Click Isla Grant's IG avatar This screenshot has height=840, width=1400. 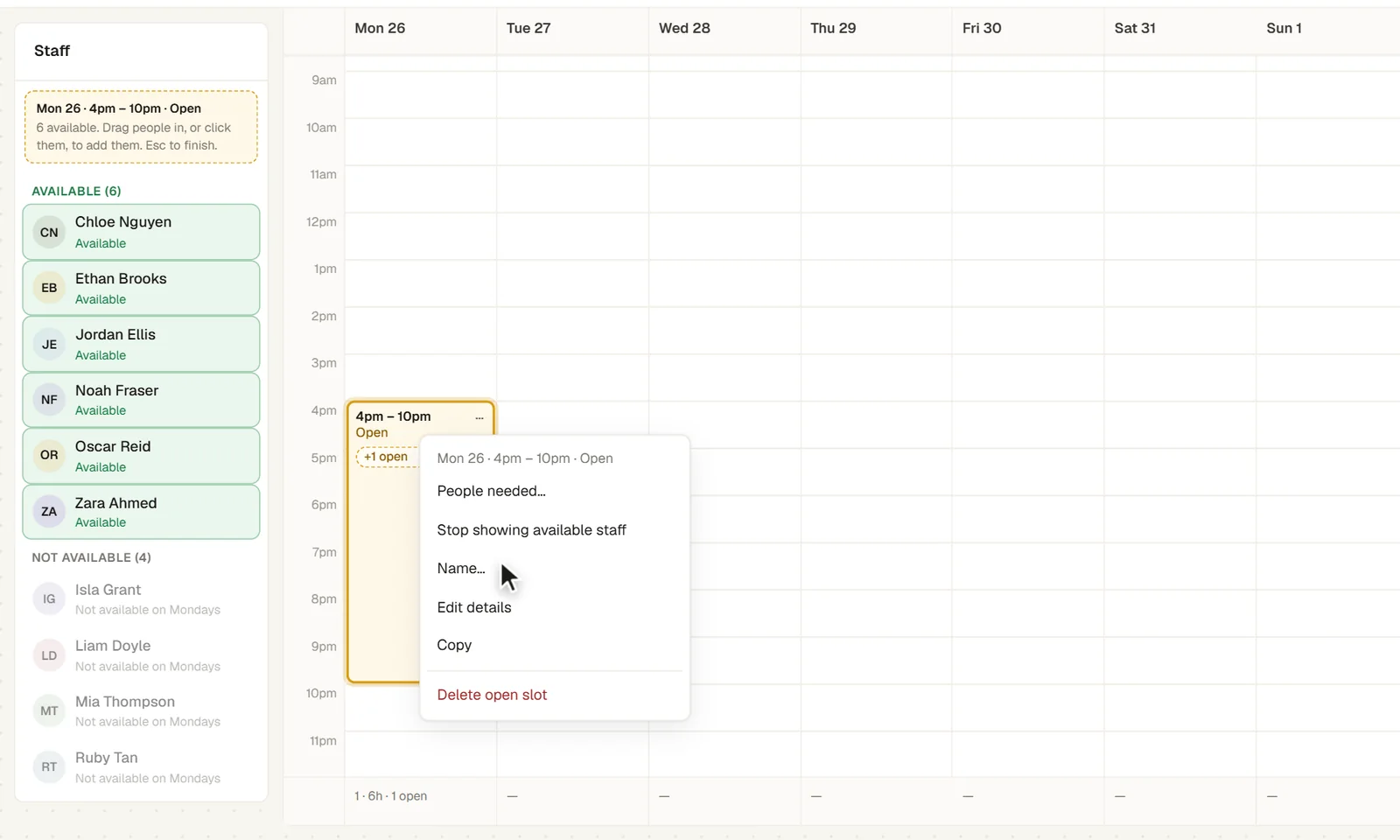tap(49, 598)
